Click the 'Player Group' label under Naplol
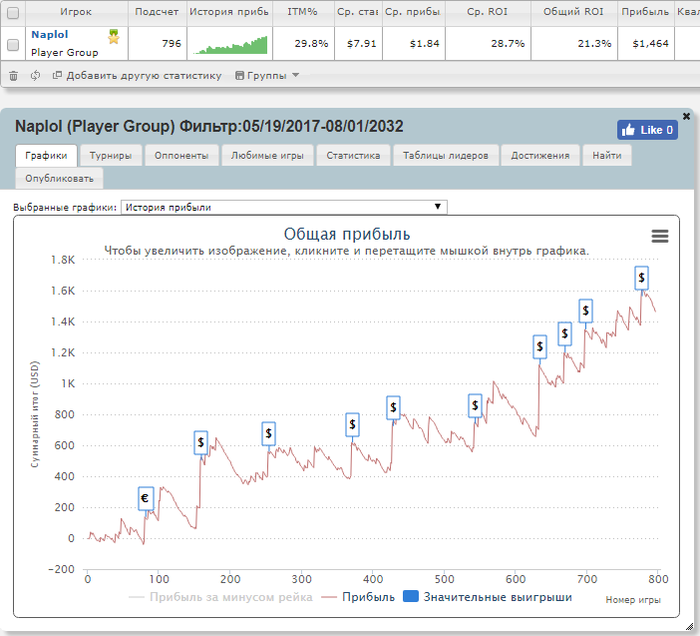 click(x=65, y=53)
